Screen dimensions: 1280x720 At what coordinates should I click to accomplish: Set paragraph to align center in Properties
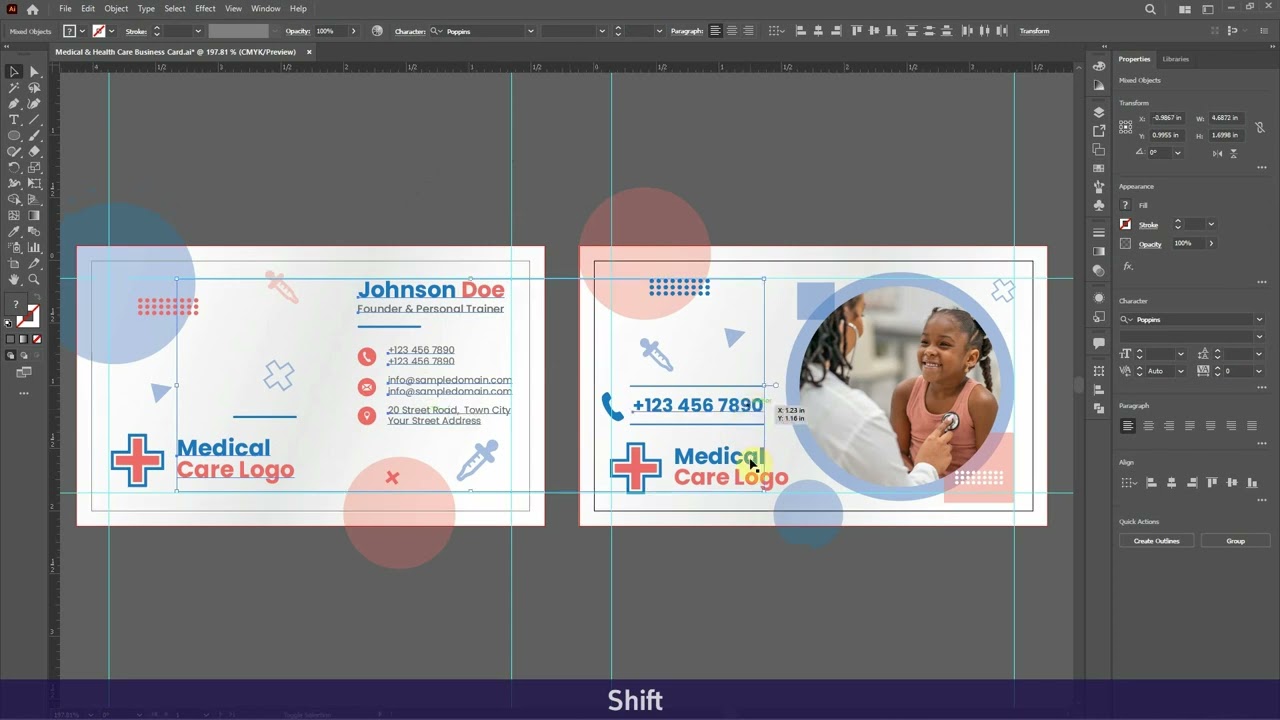pos(1148,426)
